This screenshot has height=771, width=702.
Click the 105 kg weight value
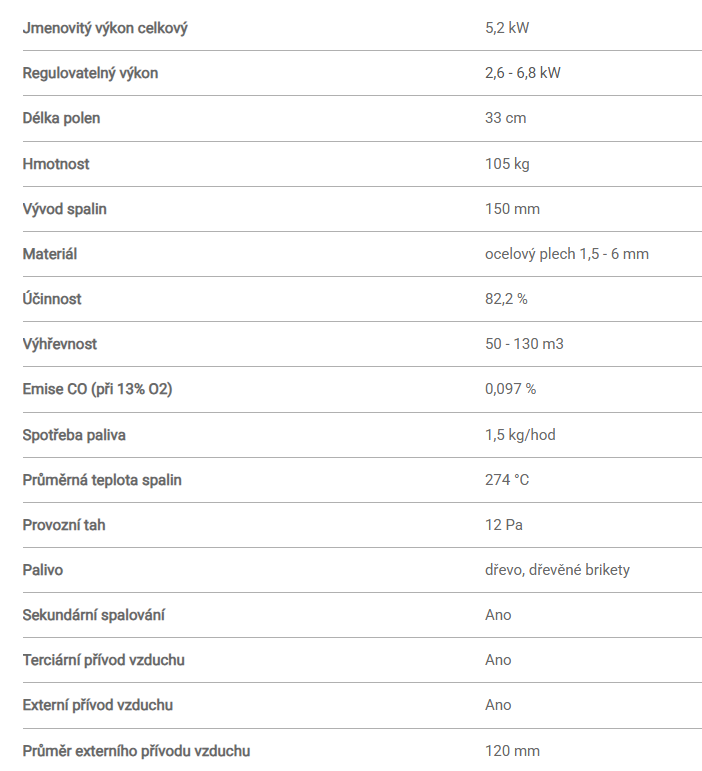pos(507,164)
